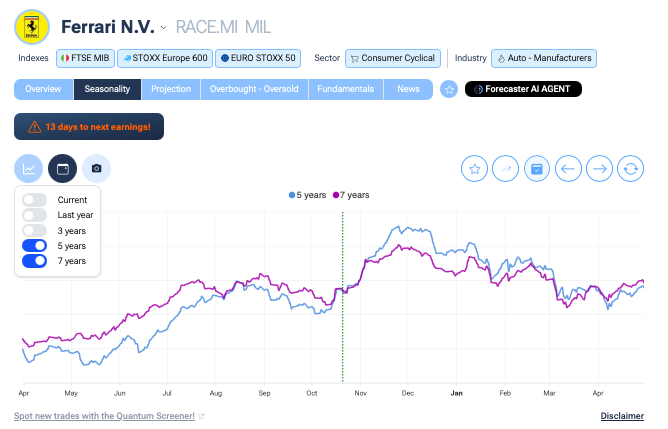This screenshot has height=429, width=668.
Task: Click the star icon above the chart
Action: click(x=475, y=169)
